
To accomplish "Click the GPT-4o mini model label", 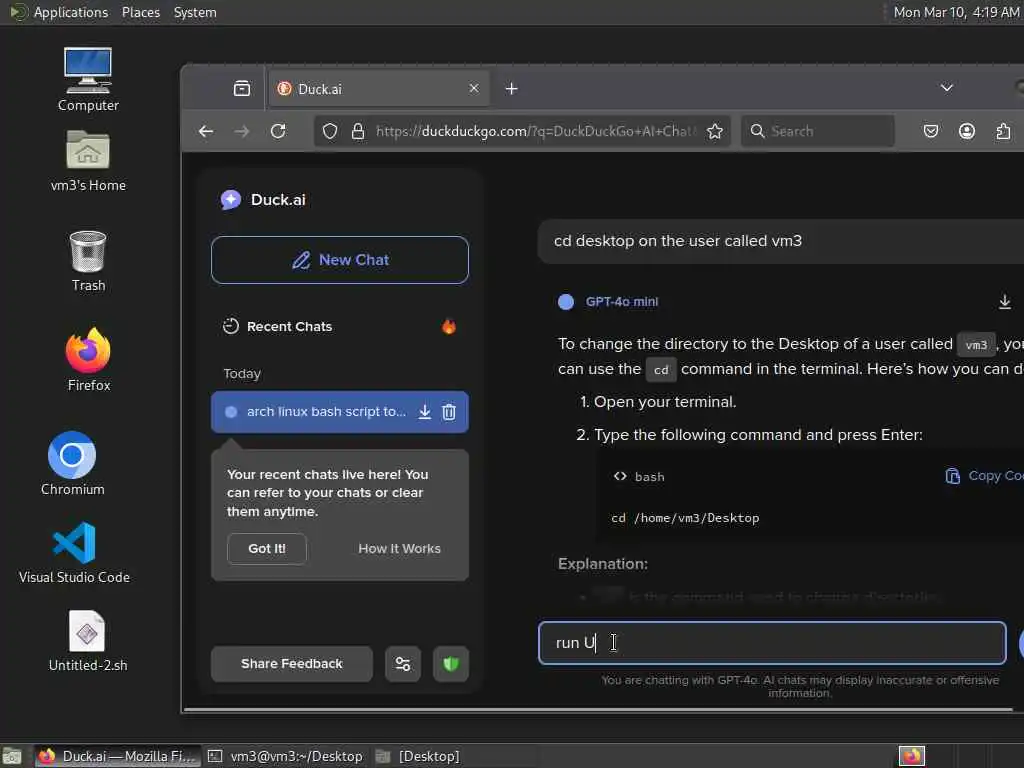I will tap(622, 302).
